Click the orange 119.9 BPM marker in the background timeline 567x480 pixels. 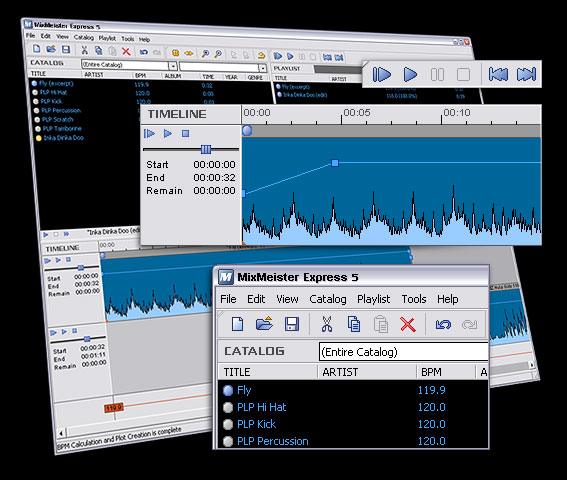[x=114, y=408]
